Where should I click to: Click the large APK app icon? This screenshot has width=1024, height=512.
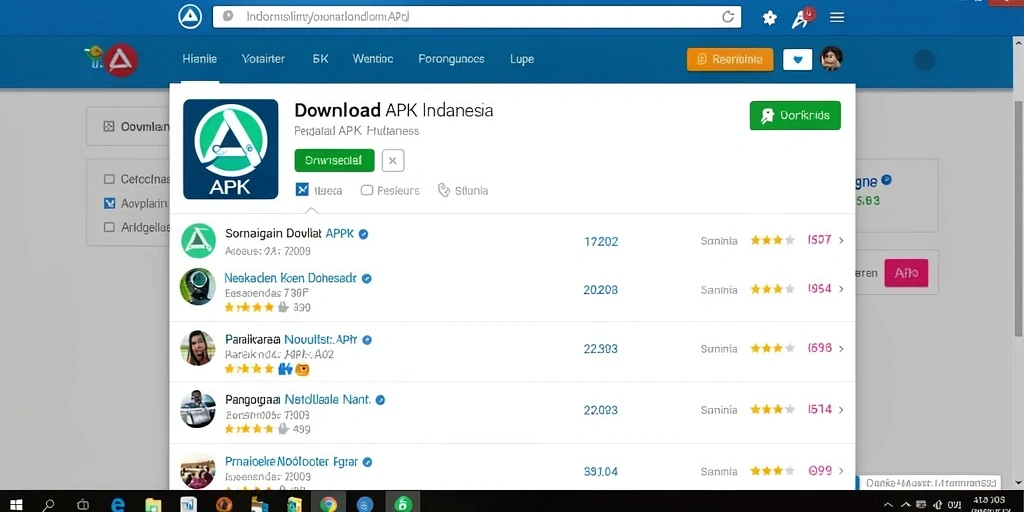pyautogui.click(x=231, y=149)
